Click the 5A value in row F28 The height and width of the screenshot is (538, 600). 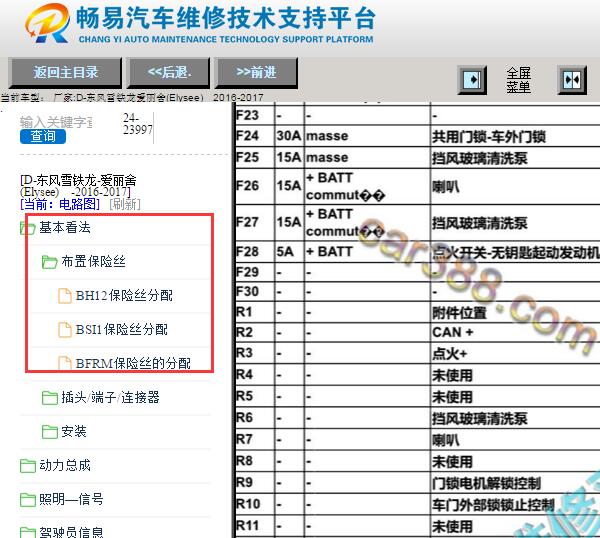(x=285, y=252)
